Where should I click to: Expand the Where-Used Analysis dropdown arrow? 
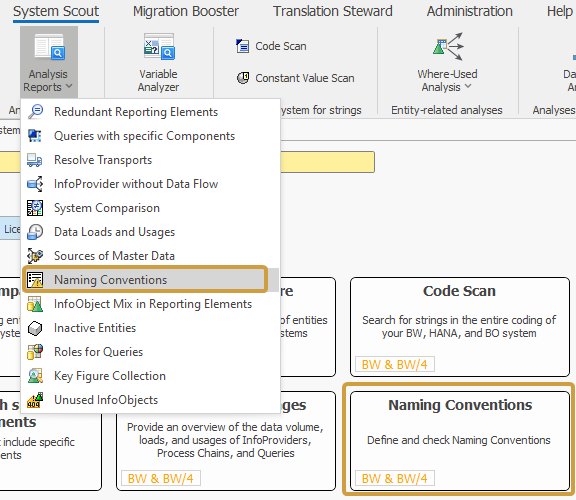point(468,86)
